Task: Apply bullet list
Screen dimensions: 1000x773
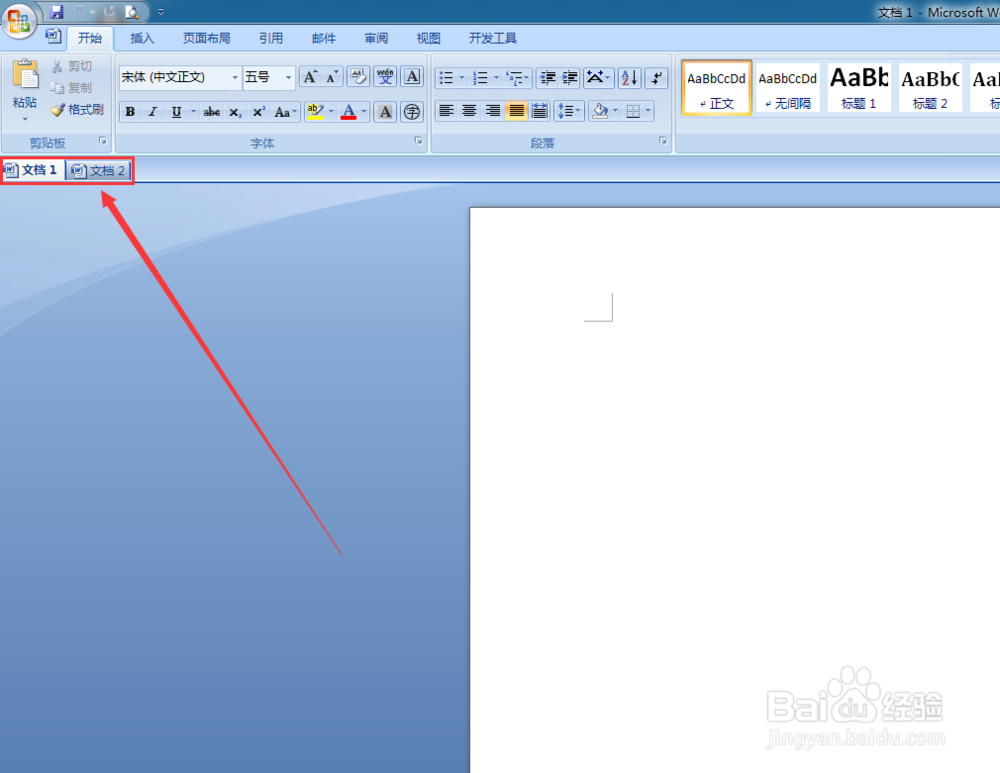Action: click(x=446, y=78)
